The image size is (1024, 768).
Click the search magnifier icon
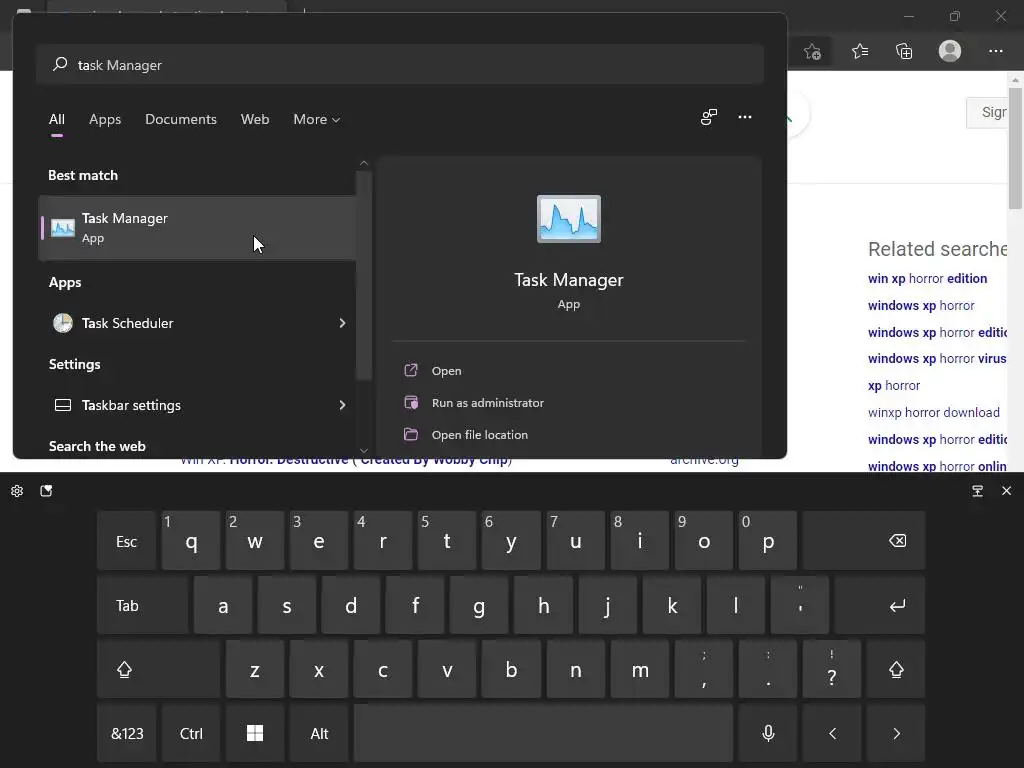pos(60,64)
